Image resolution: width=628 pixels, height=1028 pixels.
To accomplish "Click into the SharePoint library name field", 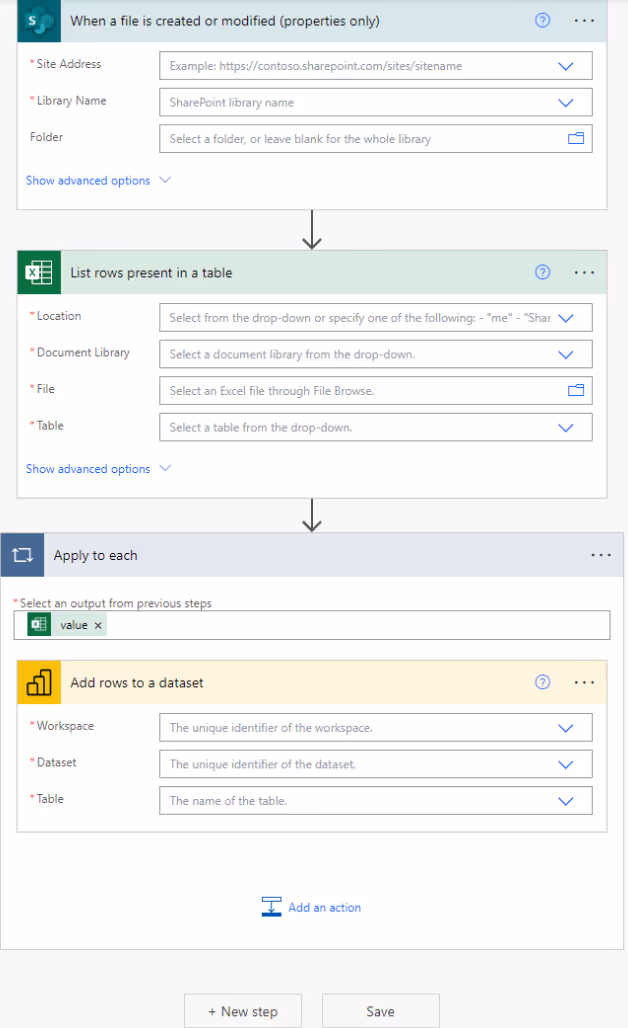I will [376, 102].
